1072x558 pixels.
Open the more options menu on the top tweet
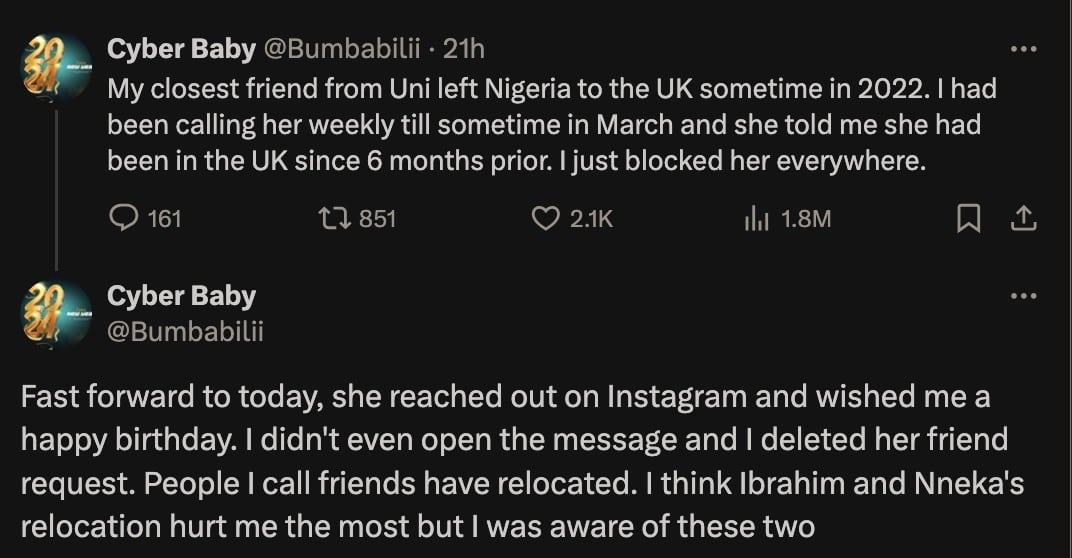point(1023,48)
